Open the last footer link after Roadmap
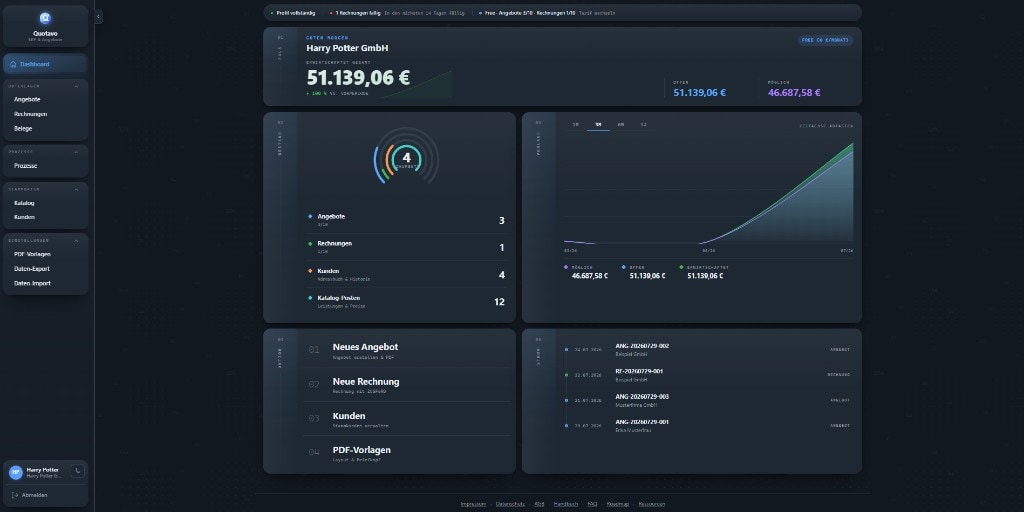The height and width of the screenshot is (512, 1024). [652, 504]
